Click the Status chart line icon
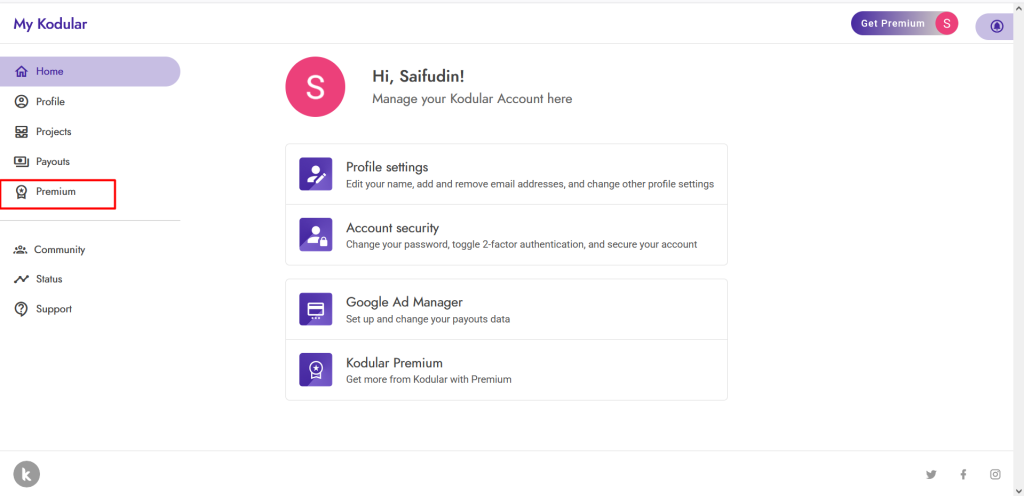1024x496 pixels. click(22, 279)
